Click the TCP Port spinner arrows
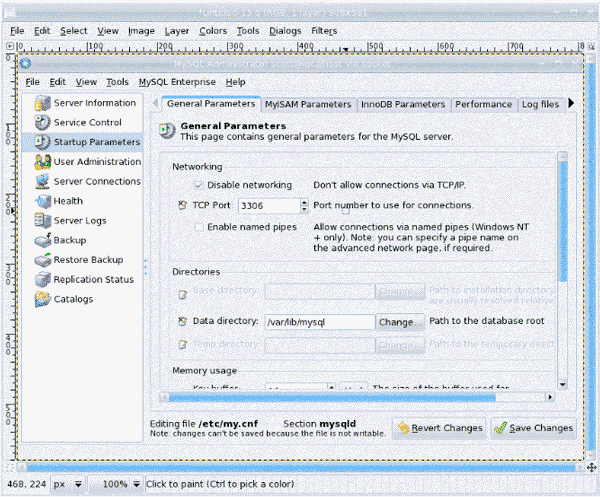This screenshot has width=600, height=497. click(304, 206)
